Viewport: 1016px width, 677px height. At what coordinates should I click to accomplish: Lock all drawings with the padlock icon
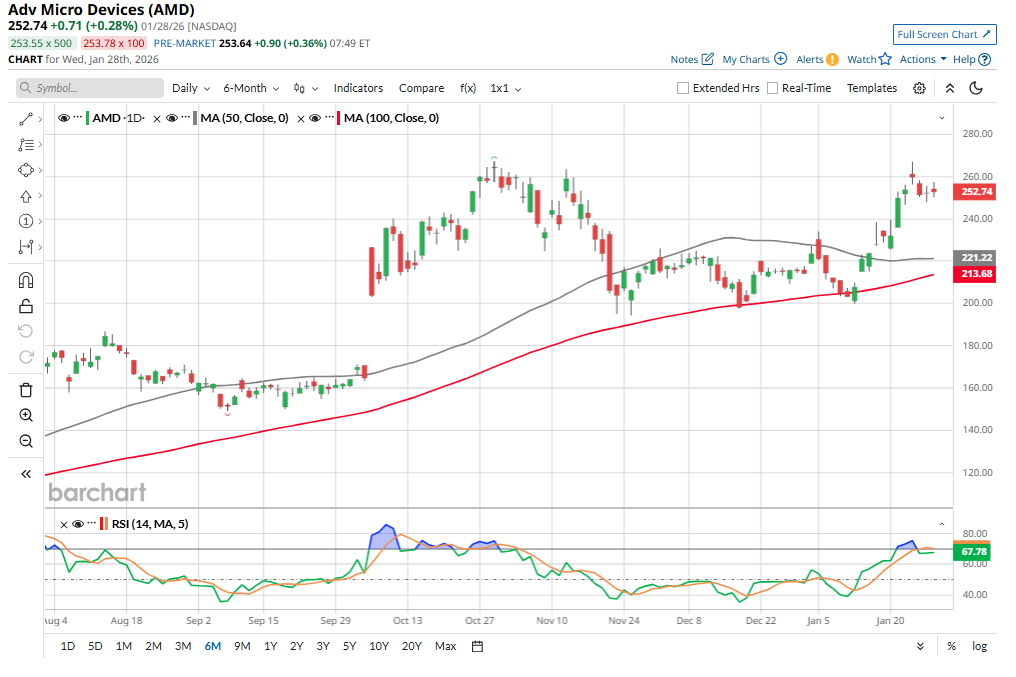[26, 306]
